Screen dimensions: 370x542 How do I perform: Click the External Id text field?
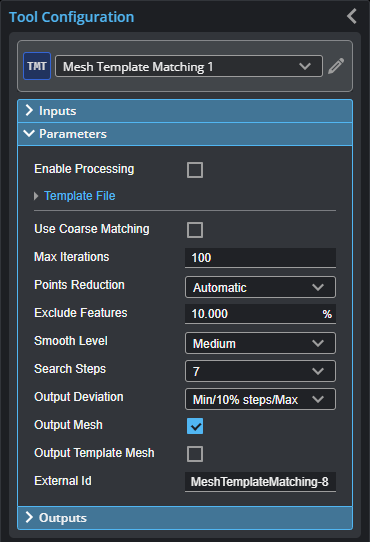click(260, 482)
